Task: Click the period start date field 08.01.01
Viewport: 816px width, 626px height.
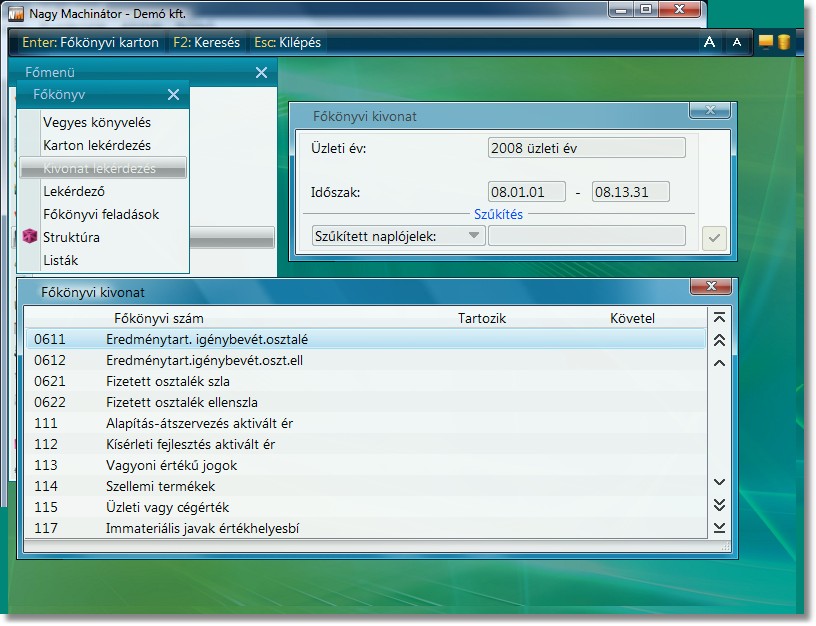Action: tap(526, 192)
